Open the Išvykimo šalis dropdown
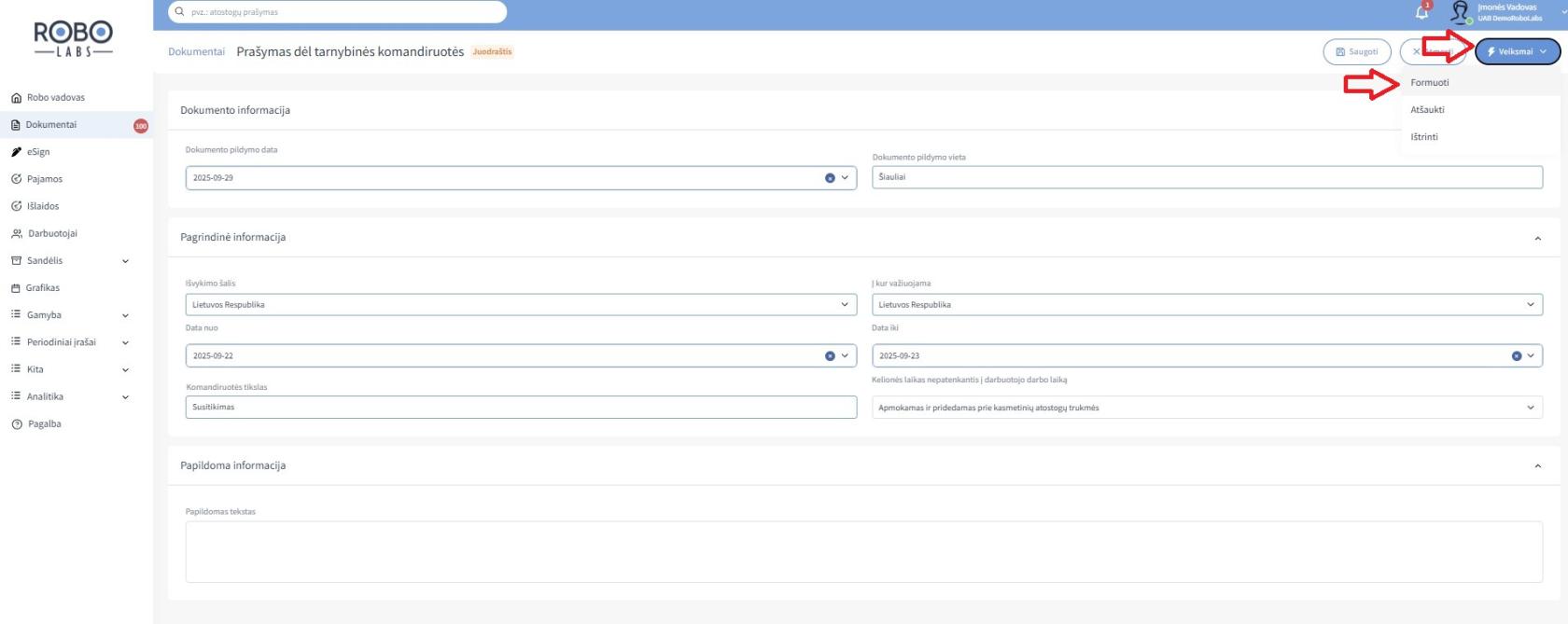Screen dimensions: 1568x624 tap(521, 304)
